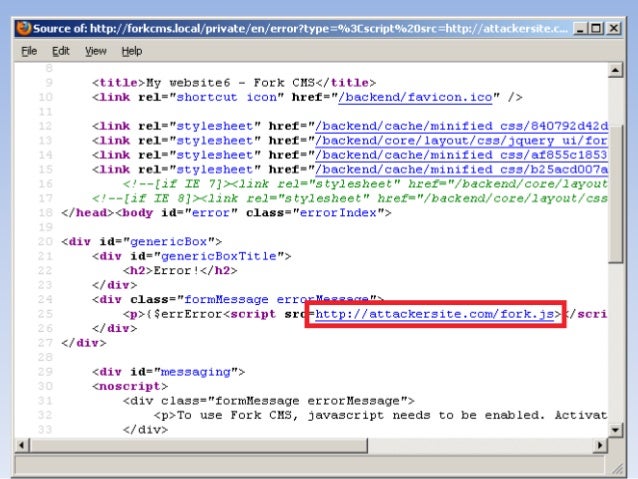Click the 'messaging' id value on line 29

[196, 372]
